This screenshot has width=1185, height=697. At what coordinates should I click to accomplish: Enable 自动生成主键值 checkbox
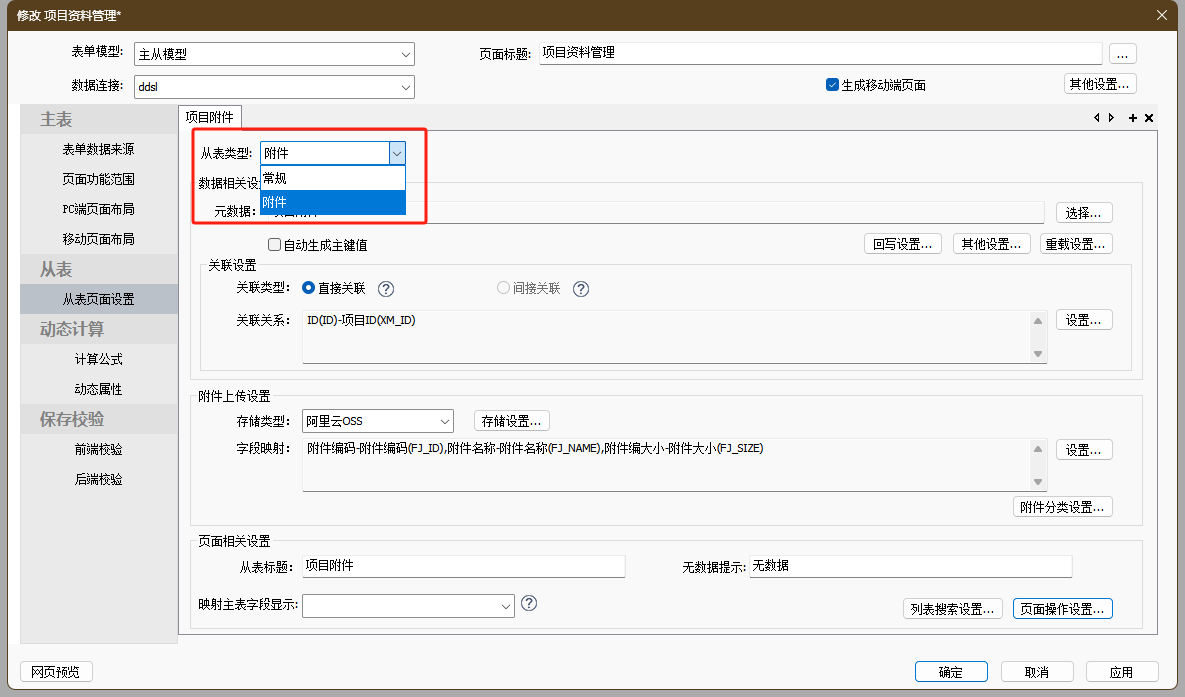click(x=274, y=245)
